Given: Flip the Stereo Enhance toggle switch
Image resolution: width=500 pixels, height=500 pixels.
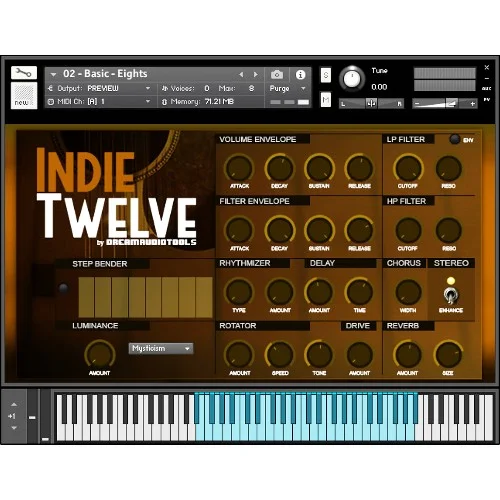Looking at the screenshot, I should [x=450, y=295].
